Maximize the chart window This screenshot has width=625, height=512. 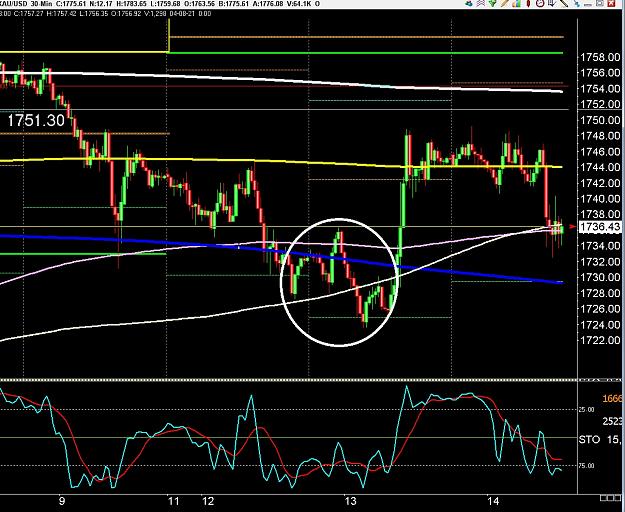point(600,3)
